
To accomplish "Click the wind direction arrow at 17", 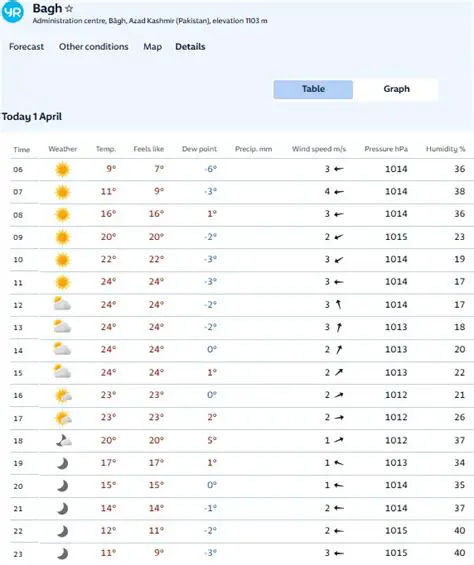I will point(338,418).
